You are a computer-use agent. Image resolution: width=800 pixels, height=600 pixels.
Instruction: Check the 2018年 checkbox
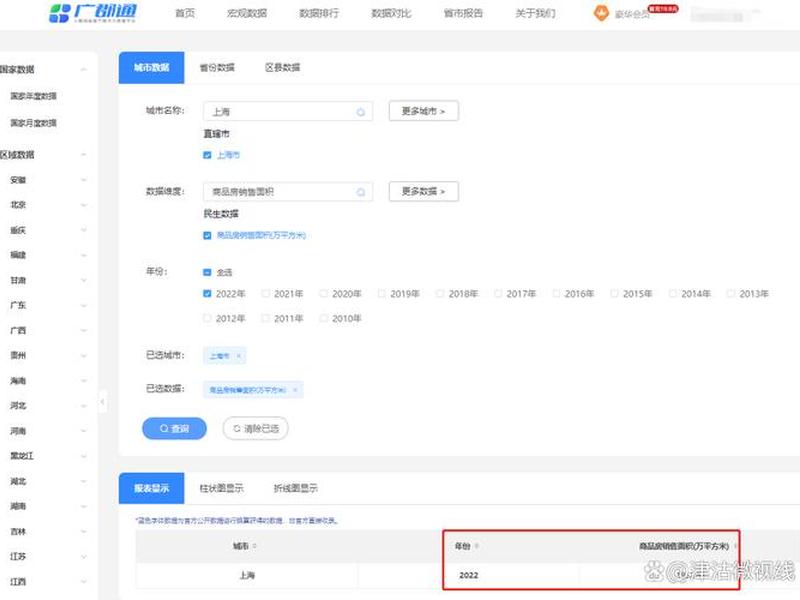click(440, 294)
